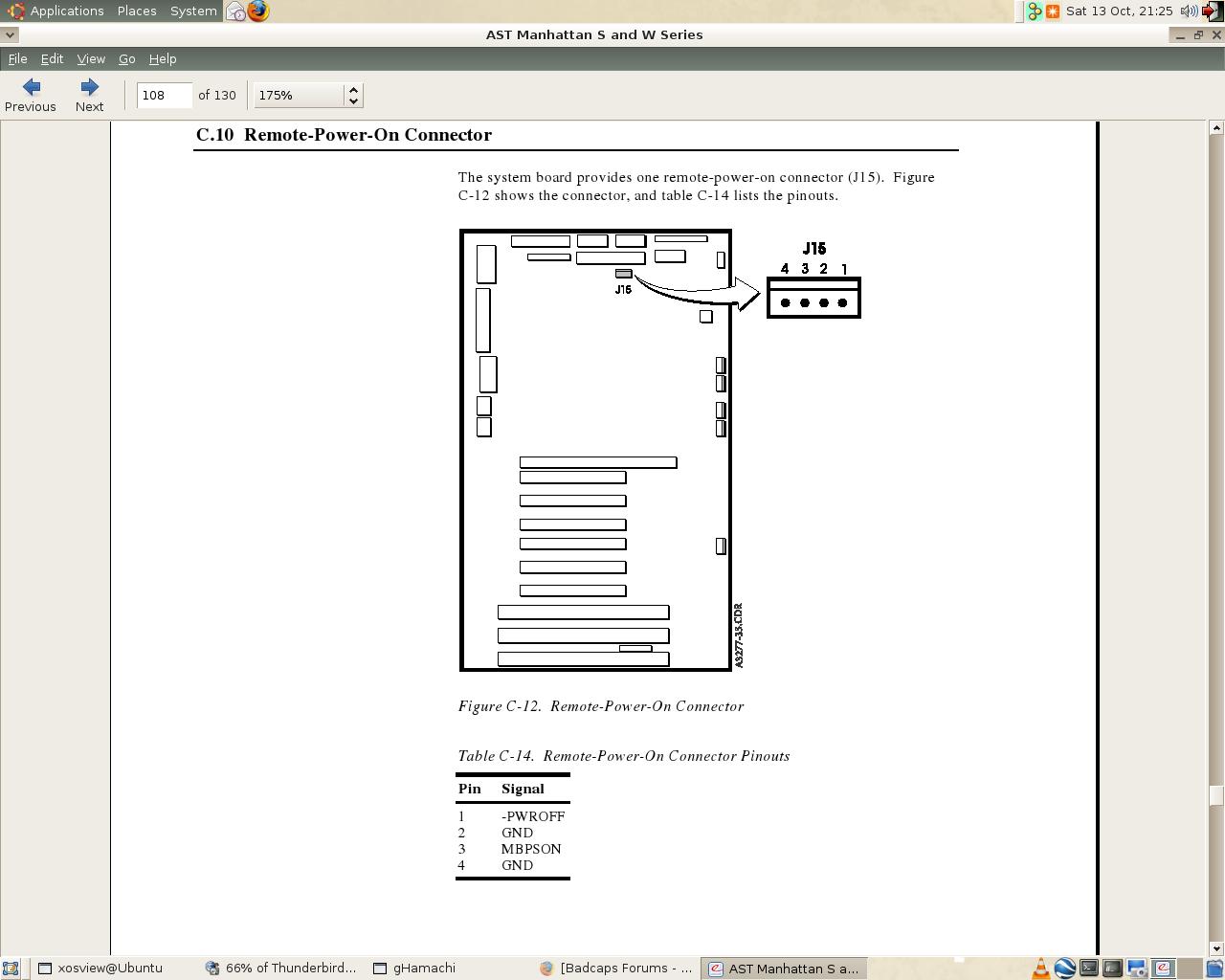
Task: Open the Go menu
Action: pos(126,59)
